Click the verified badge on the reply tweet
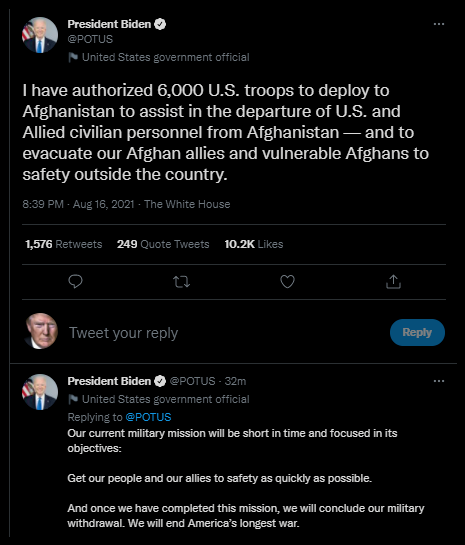465x545 pixels. click(160, 381)
